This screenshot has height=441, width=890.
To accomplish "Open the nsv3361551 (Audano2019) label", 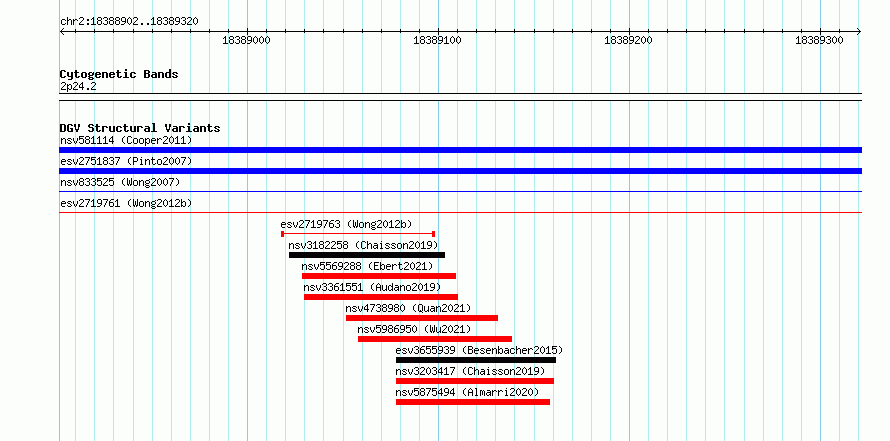I will coord(372,287).
